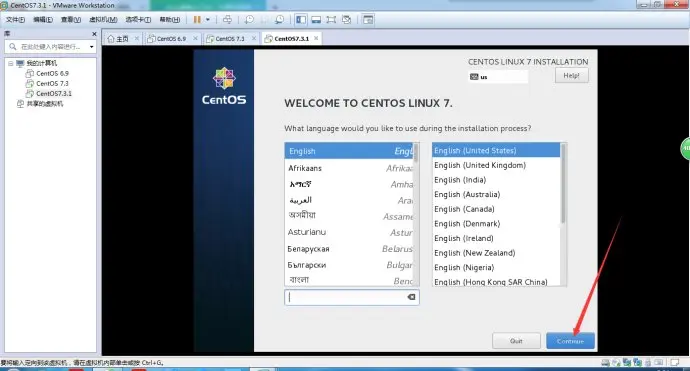Open the 编辑(E) menu
This screenshot has width=690, height=371.
[43, 19]
